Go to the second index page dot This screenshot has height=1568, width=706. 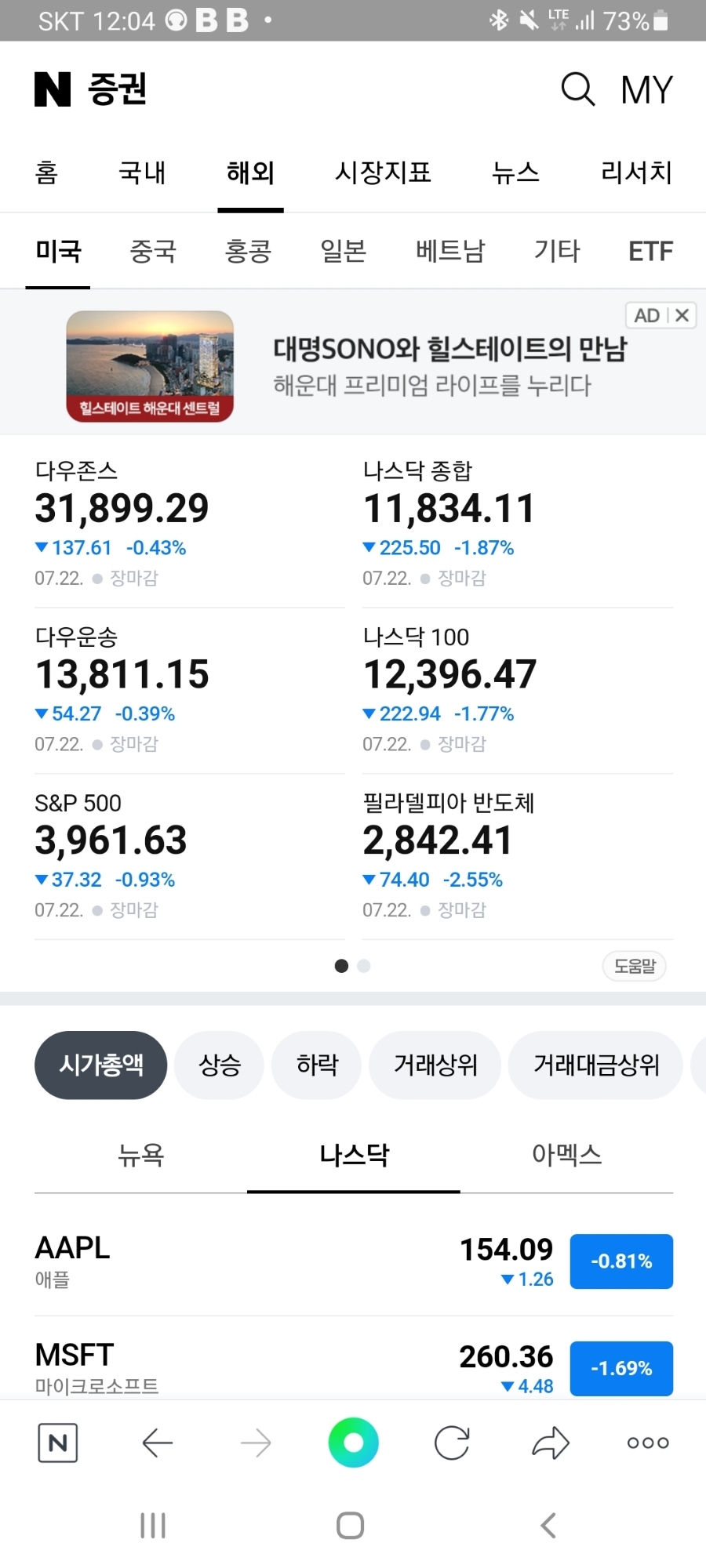(364, 966)
